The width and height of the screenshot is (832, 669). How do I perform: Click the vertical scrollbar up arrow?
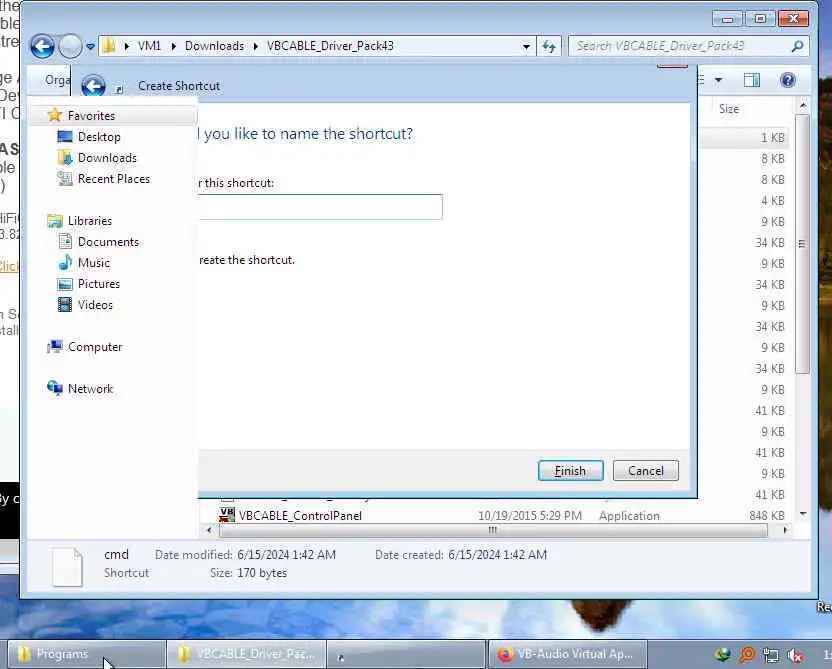click(x=803, y=106)
